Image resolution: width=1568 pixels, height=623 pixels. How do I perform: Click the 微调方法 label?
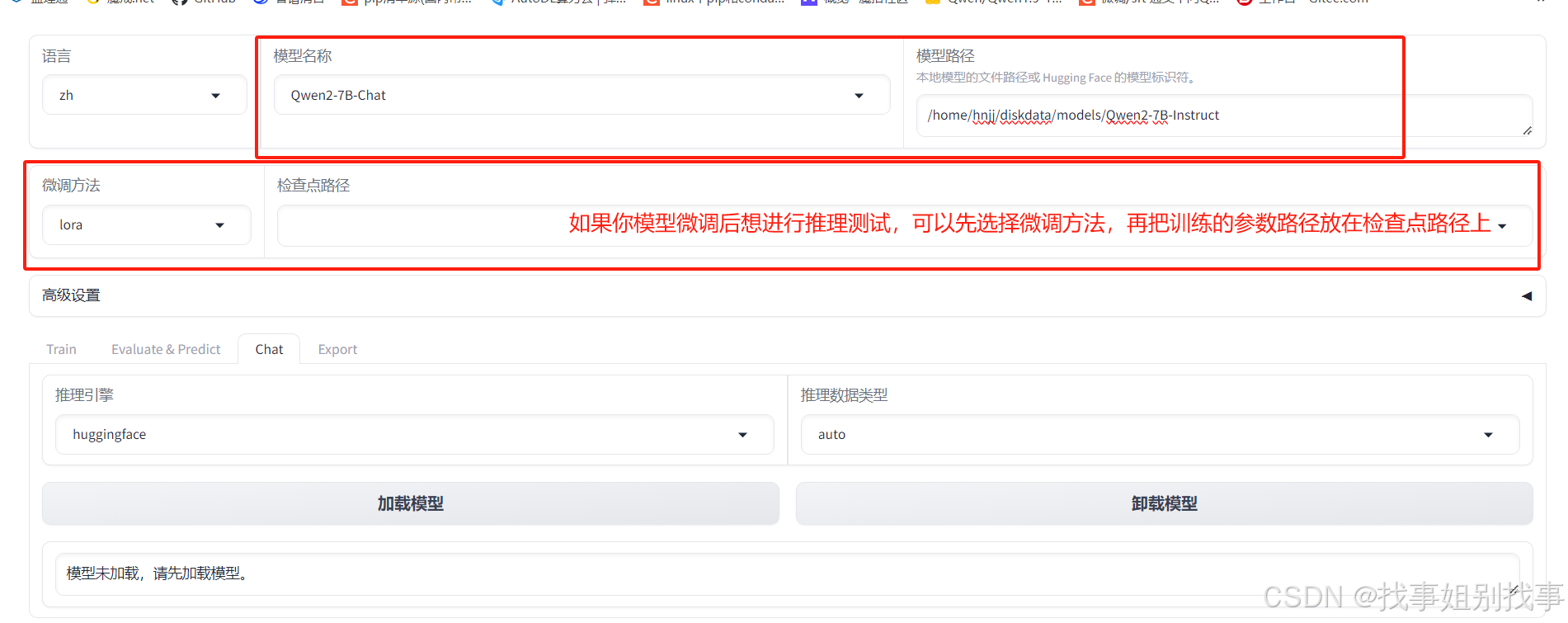[71, 186]
